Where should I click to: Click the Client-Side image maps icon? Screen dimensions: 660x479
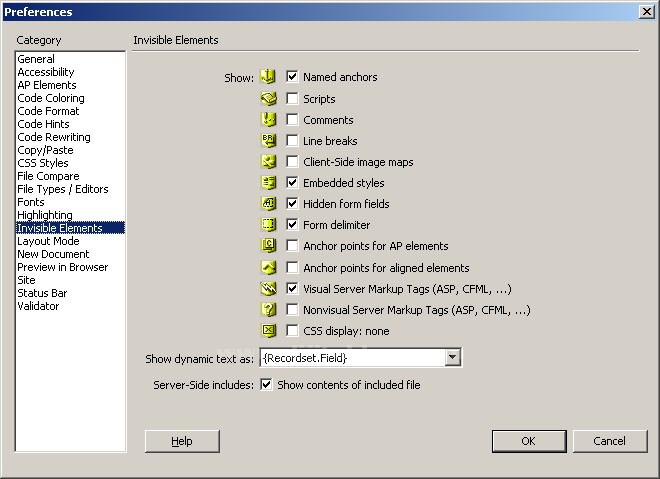(x=268, y=162)
